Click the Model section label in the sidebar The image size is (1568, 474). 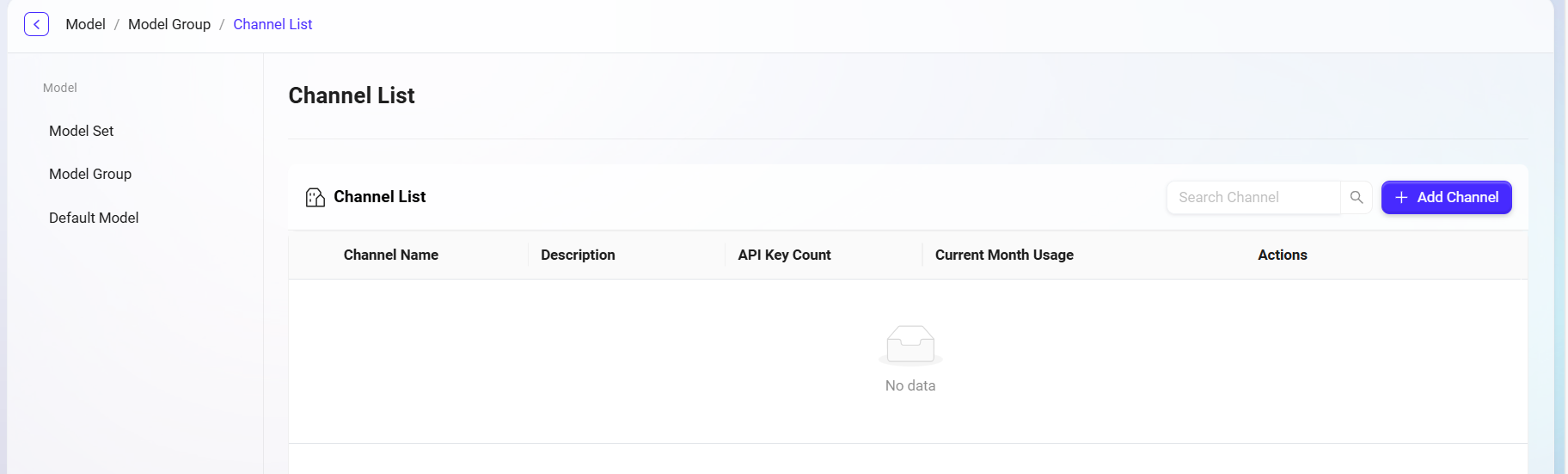pos(60,88)
